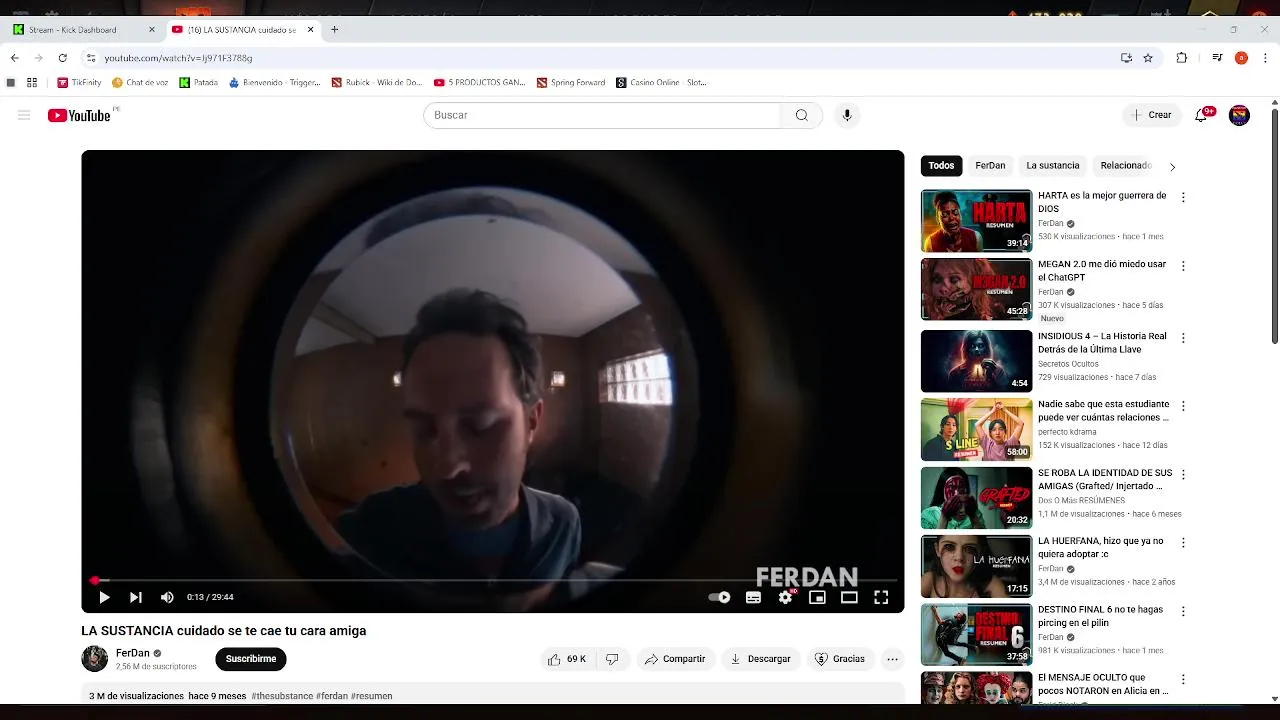Open Chrome media control icon
Viewport: 1280px width, 720px height.
coord(1217,58)
